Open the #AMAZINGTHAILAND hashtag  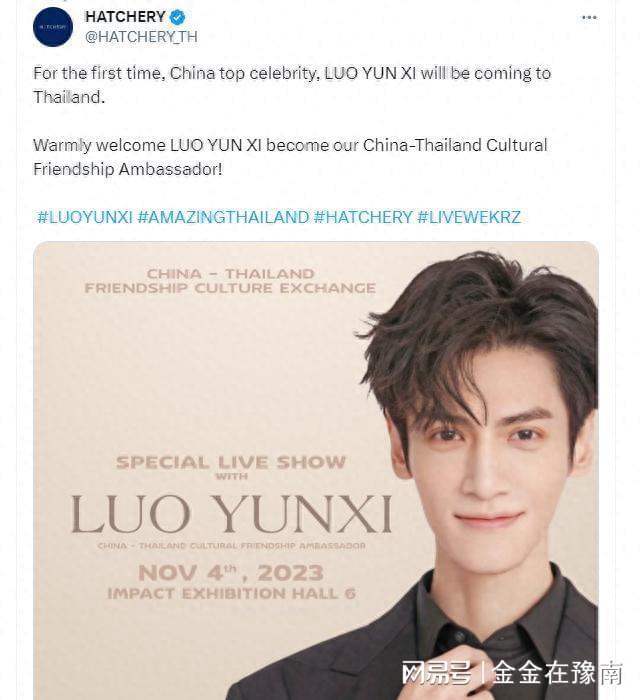click(223, 217)
